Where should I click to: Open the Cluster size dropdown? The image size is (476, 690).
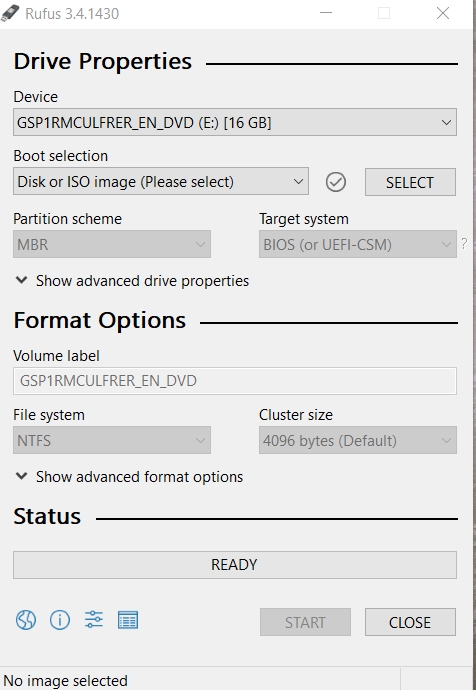coord(358,440)
